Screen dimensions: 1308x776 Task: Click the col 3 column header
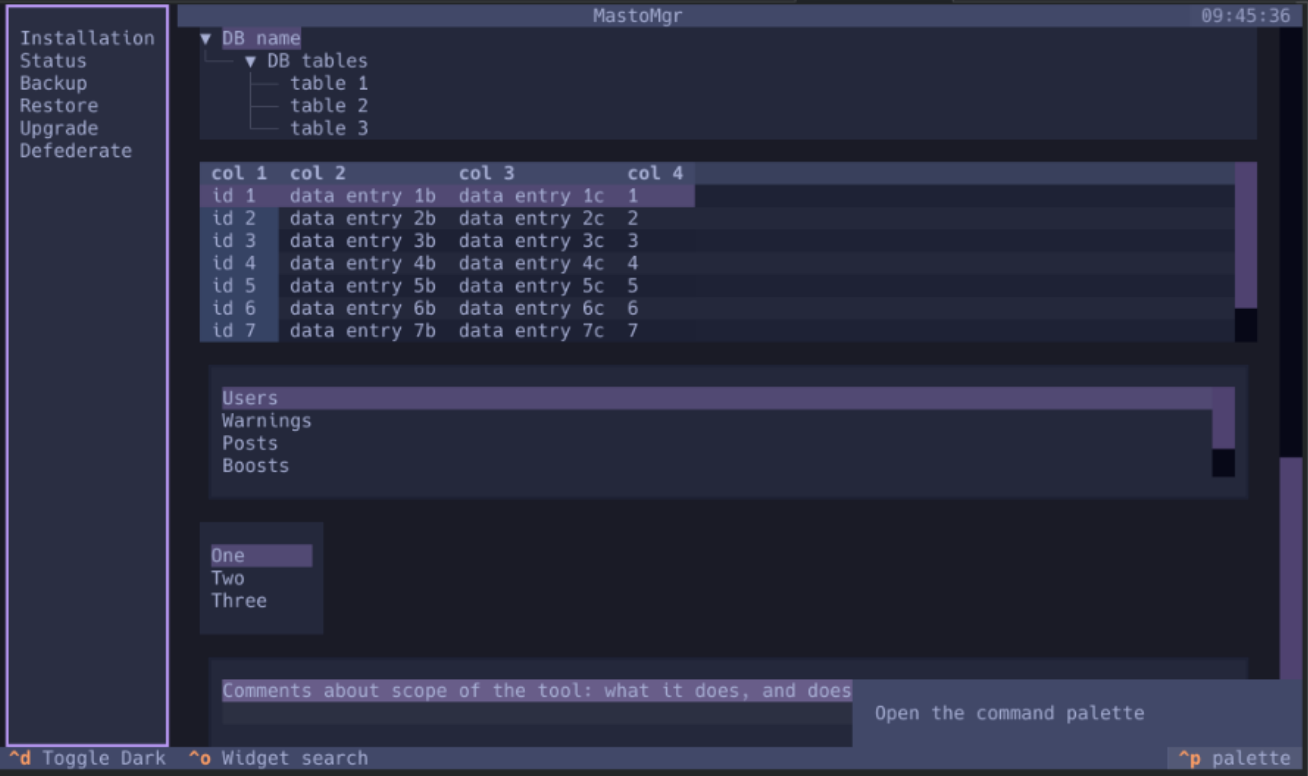point(487,174)
